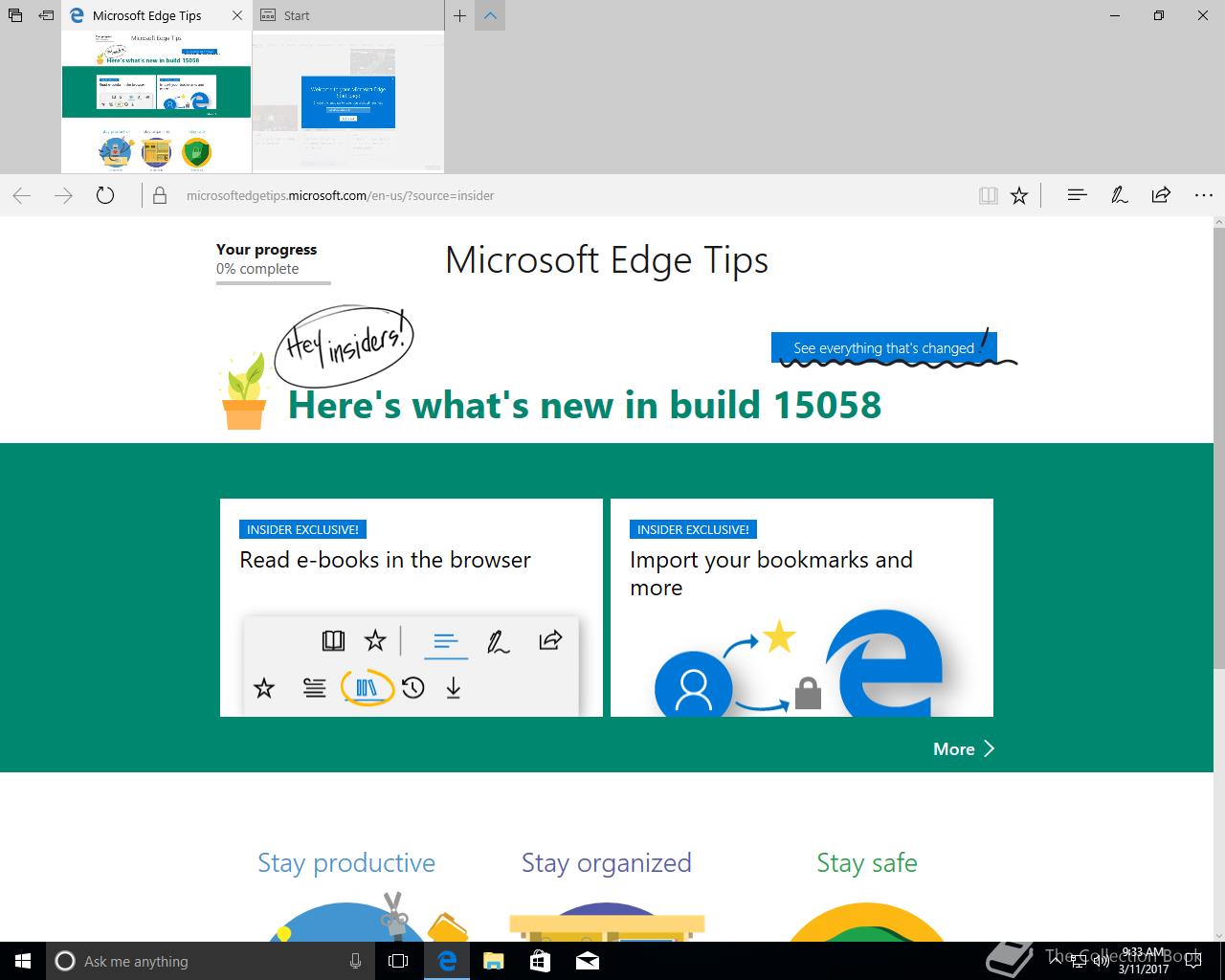This screenshot has width=1225, height=980.
Task: Click Here's what's new in build 15058
Action: pos(585,405)
